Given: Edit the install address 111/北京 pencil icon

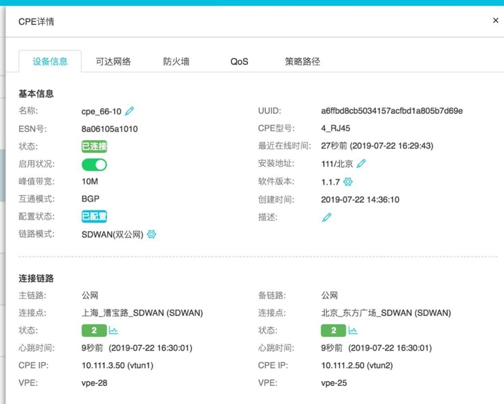Looking at the screenshot, I should (x=361, y=164).
